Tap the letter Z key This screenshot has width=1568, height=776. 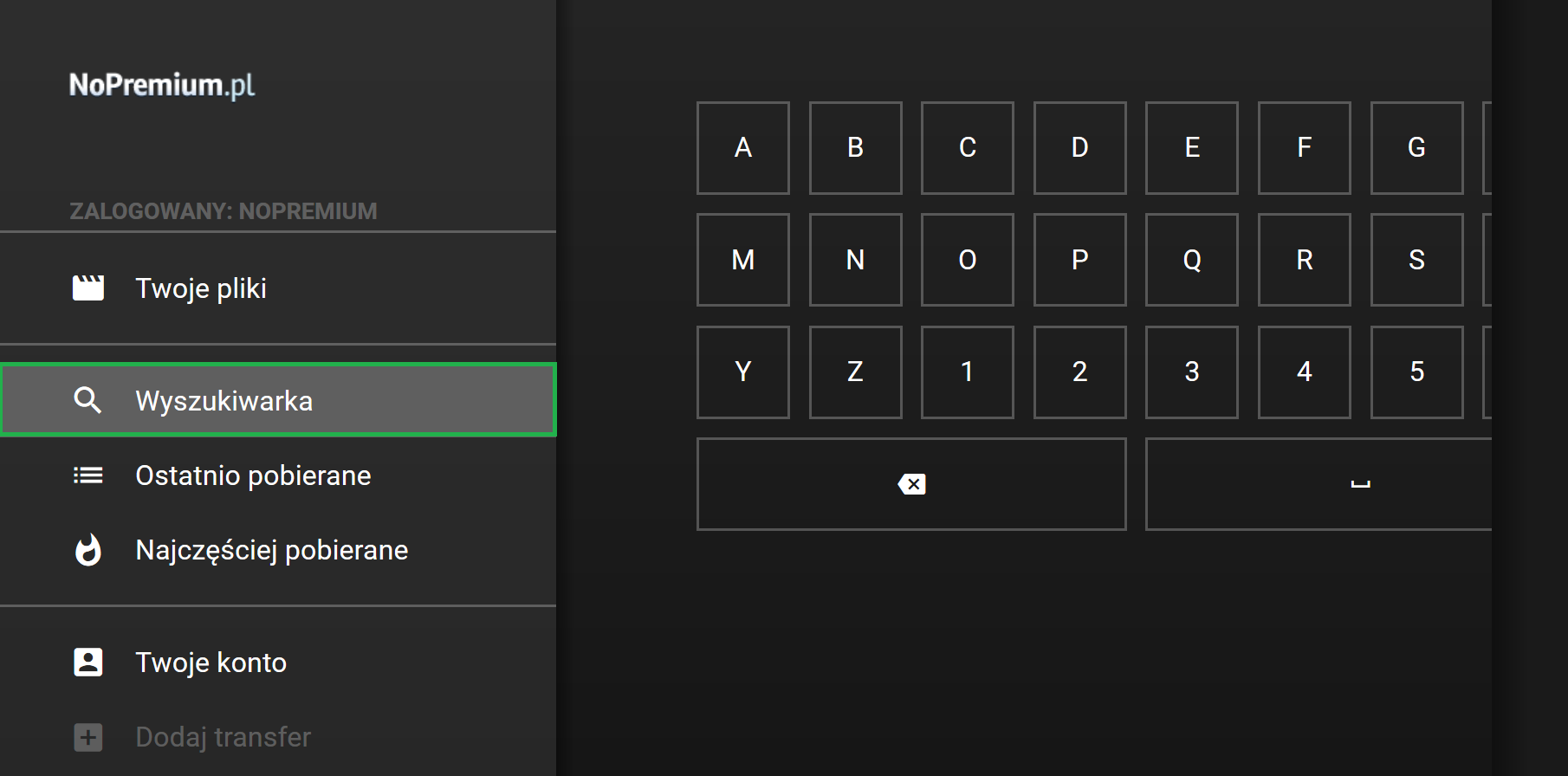tap(855, 372)
